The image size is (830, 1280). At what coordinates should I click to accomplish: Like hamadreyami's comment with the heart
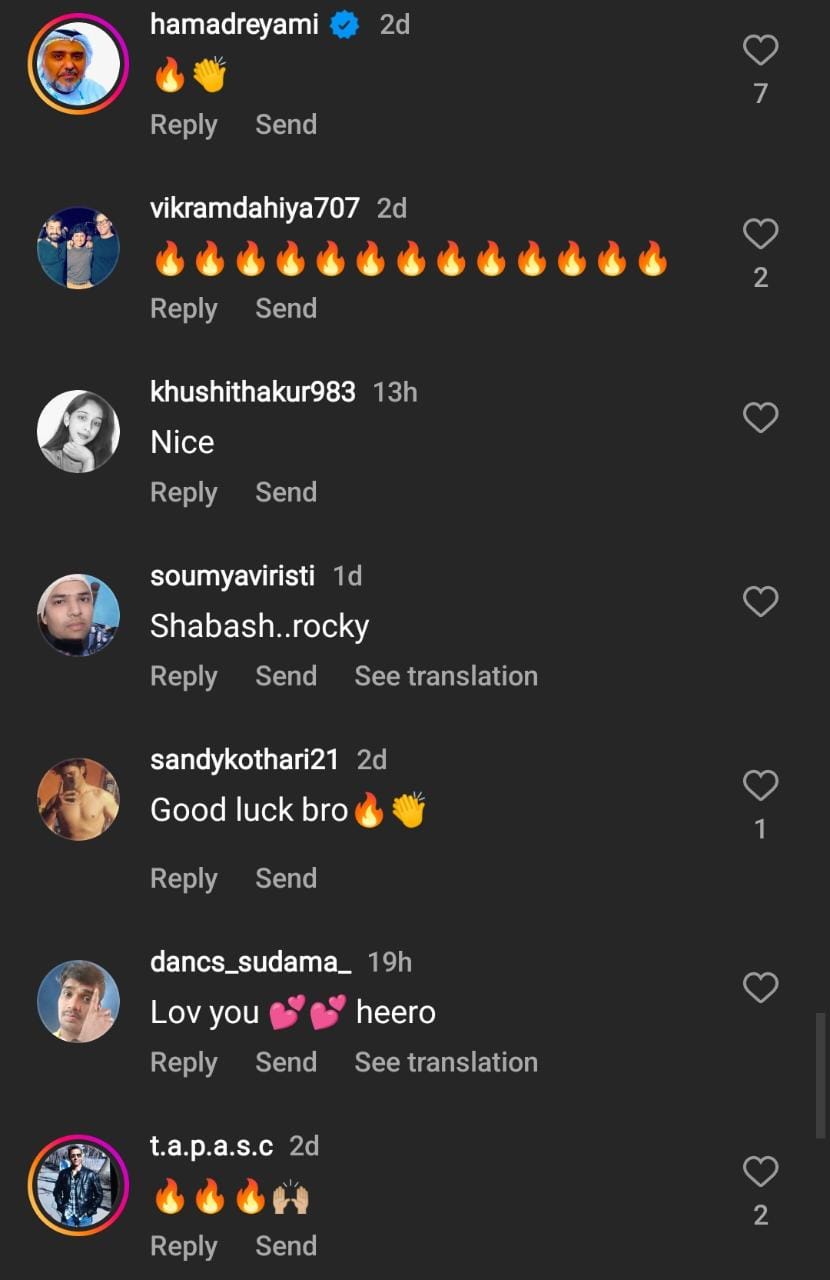coord(760,50)
